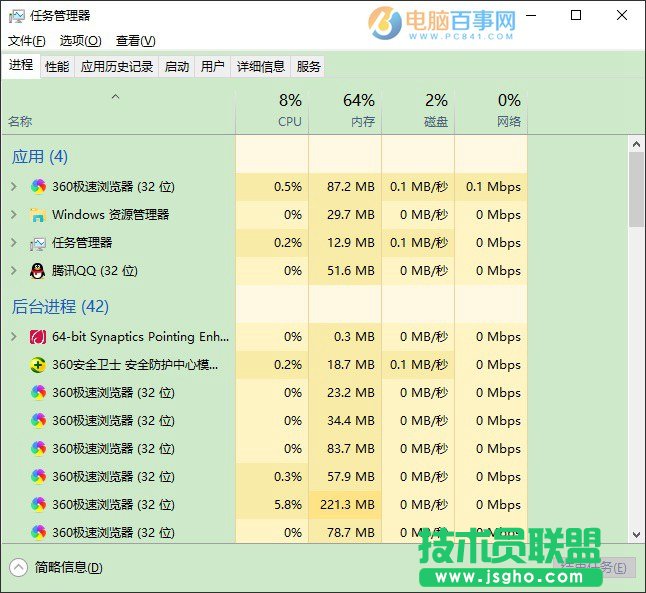The image size is (646, 593).
Task: Click the 简略信息 up-arrow circle icon
Action: pyautogui.click(x=18, y=568)
